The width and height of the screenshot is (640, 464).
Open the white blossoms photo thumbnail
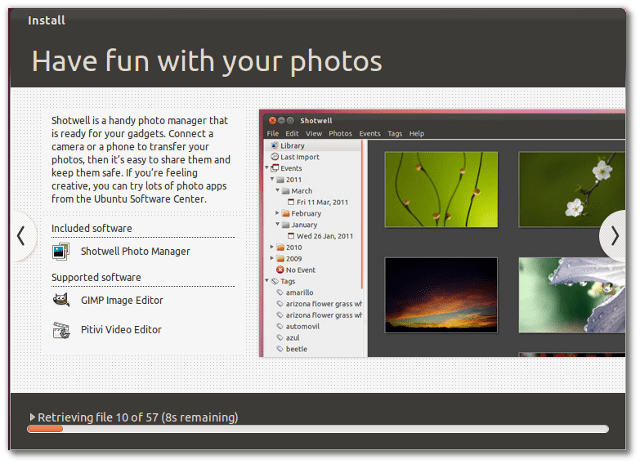[x=571, y=190]
